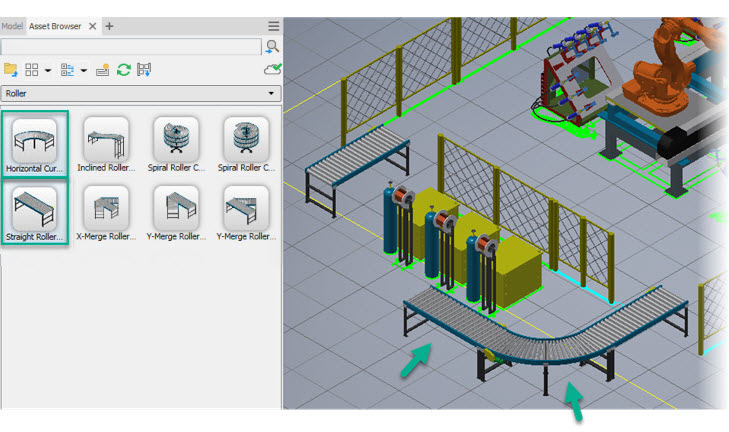Select the Inclined Roller asset
This screenshot has height=432, width=729.
[x=106, y=144]
